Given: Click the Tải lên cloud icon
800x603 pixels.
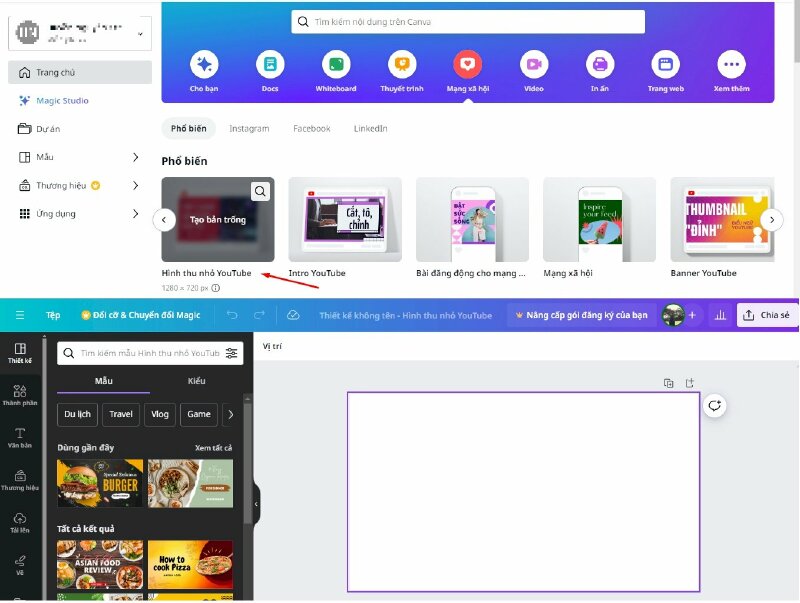Looking at the screenshot, I should pyautogui.click(x=19, y=519).
